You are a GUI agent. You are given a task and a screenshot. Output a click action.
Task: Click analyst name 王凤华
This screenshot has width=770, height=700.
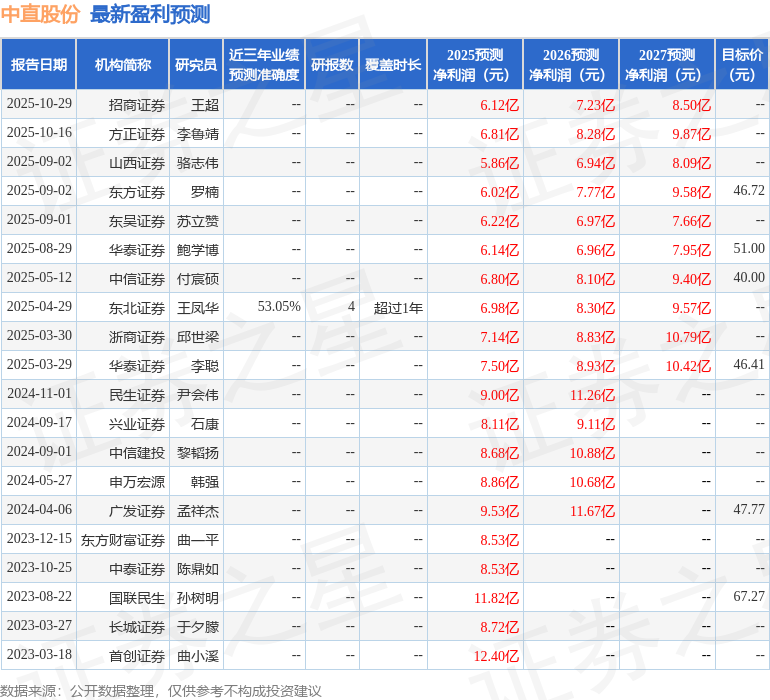(x=198, y=308)
